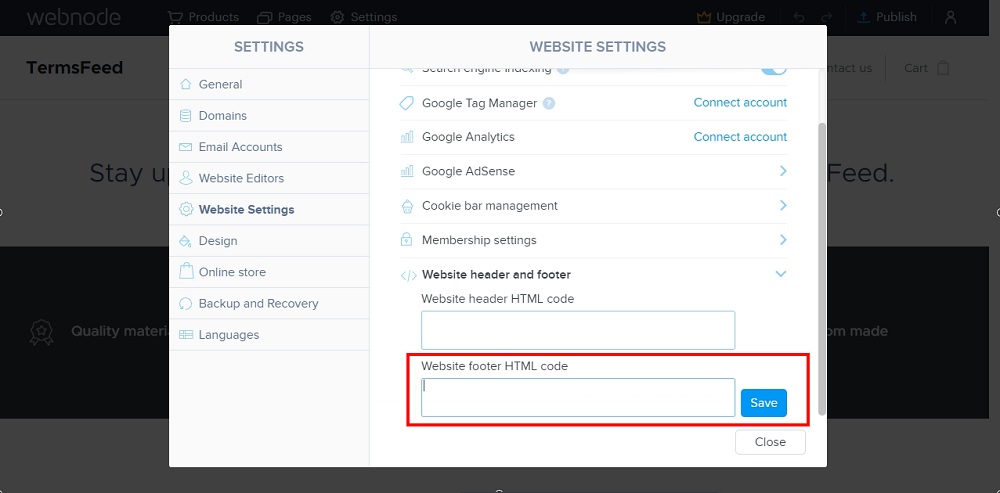The height and width of the screenshot is (493, 1000).
Task: Open the General settings section
Action: tap(269, 84)
